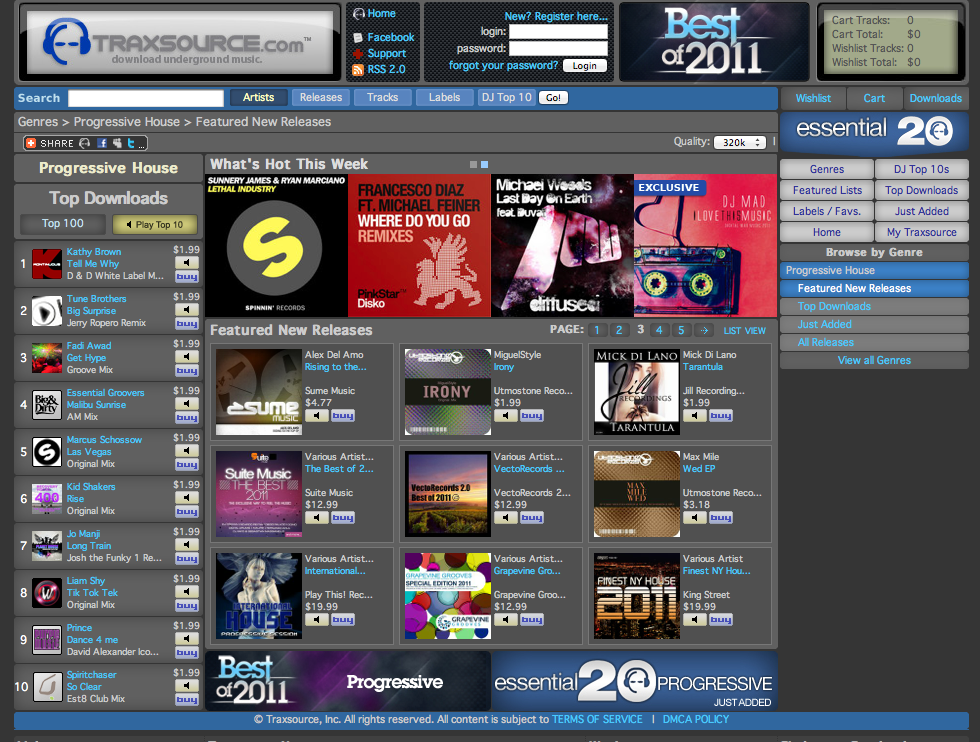Click the Go! search button
Image resolution: width=980 pixels, height=742 pixels.
point(553,98)
